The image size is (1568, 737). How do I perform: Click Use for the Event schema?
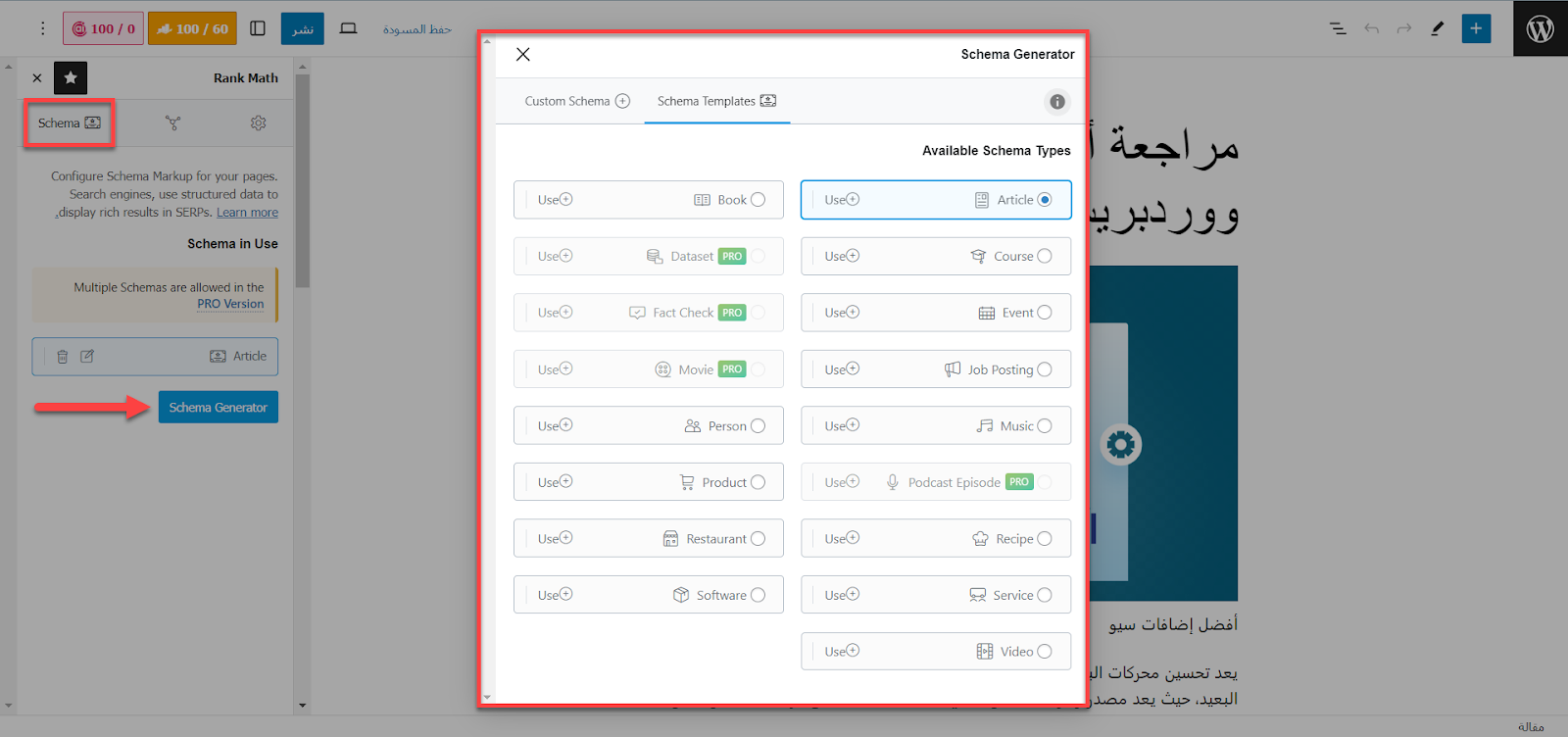click(842, 313)
